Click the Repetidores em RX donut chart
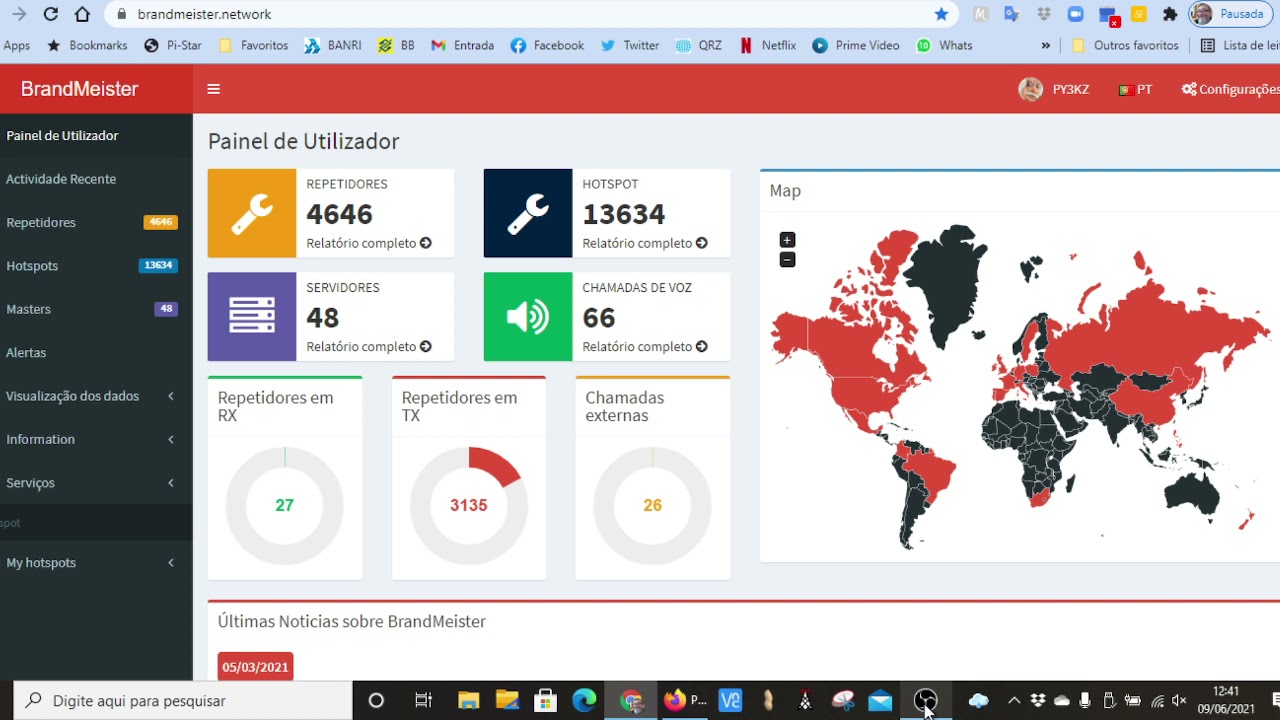 285,505
